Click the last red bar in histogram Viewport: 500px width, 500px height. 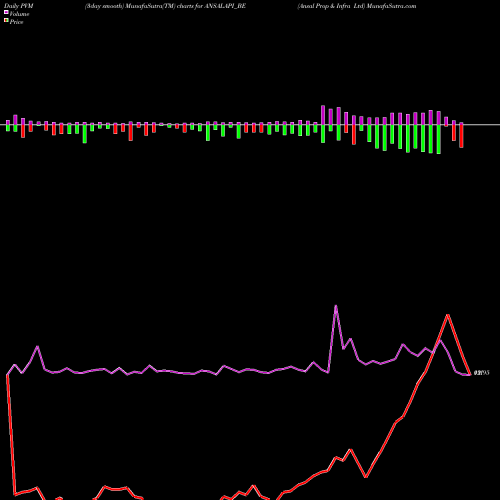[461, 135]
